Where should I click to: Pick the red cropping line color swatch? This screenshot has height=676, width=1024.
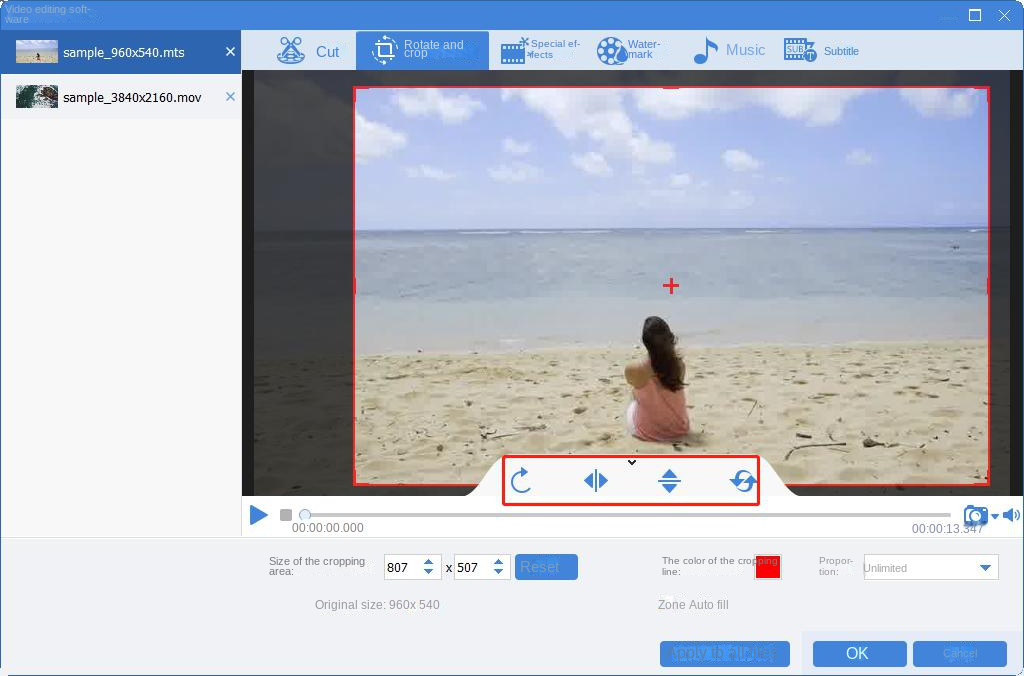pos(767,567)
